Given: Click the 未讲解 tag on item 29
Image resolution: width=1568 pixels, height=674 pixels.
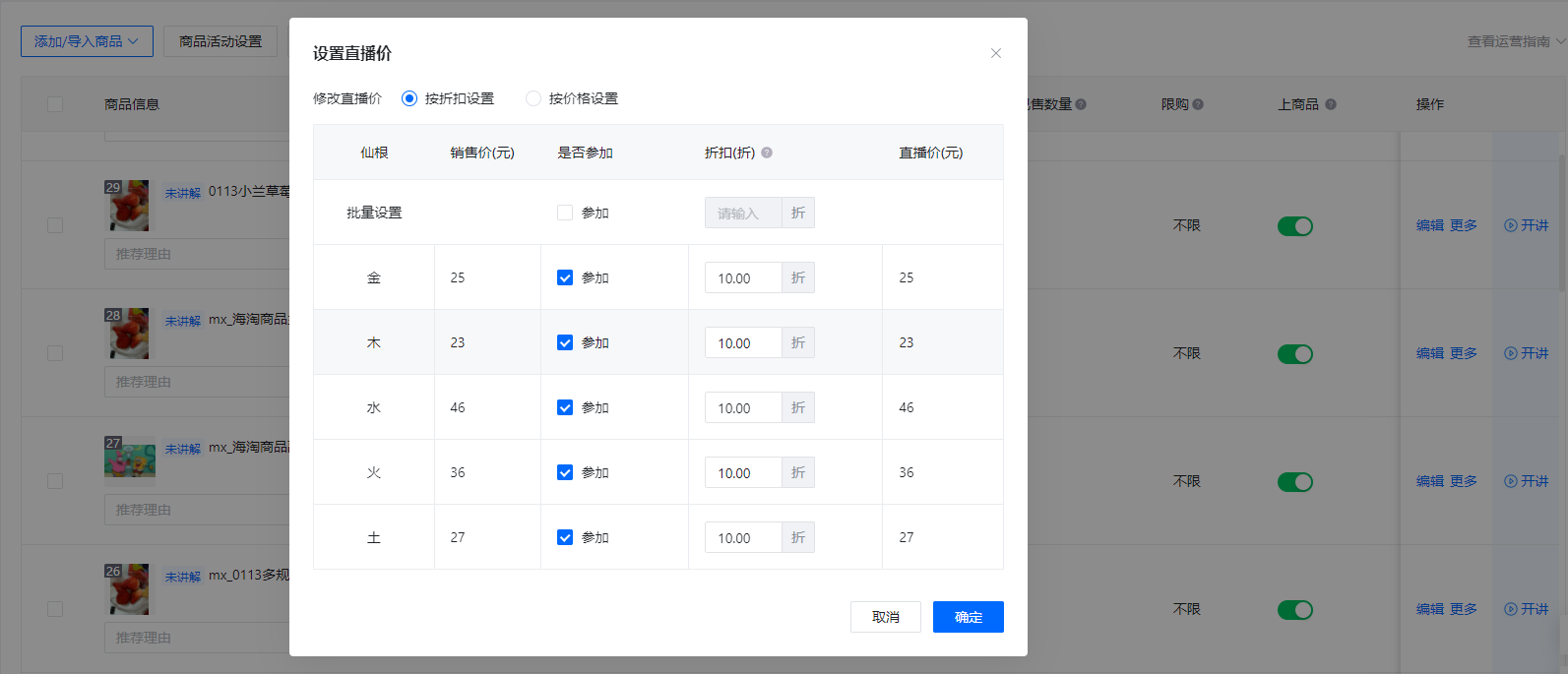Looking at the screenshot, I should (183, 193).
